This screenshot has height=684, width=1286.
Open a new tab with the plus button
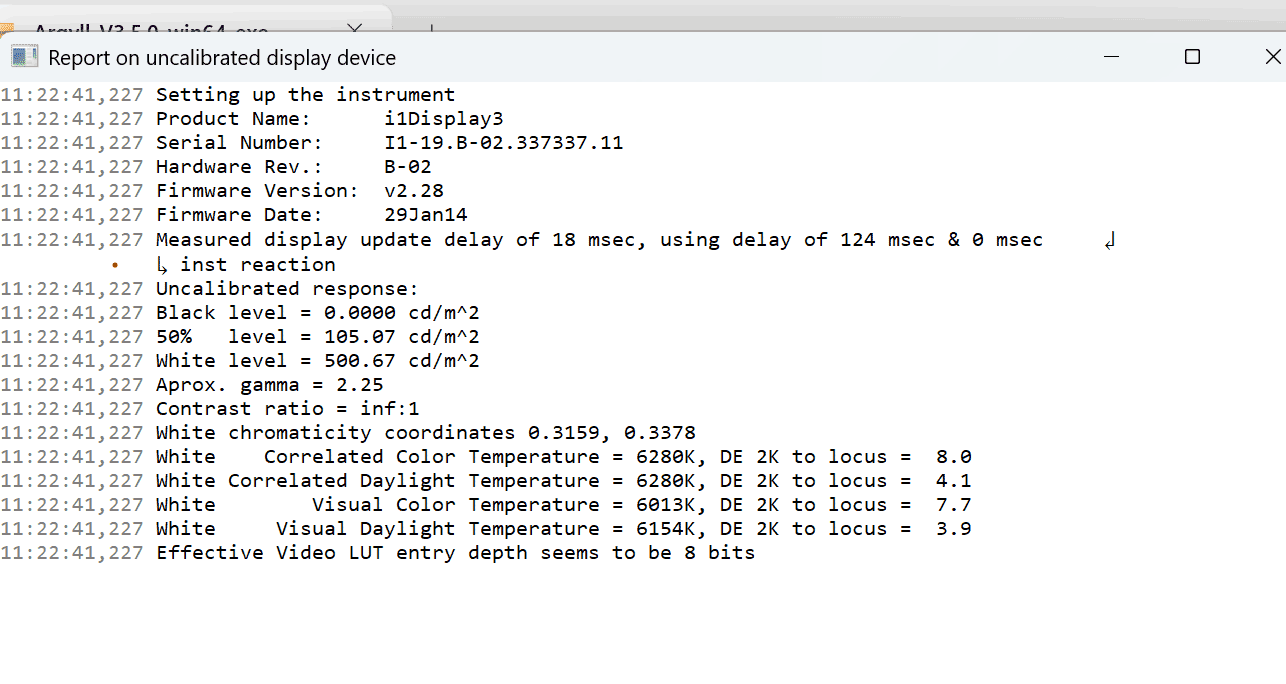coord(431,30)
